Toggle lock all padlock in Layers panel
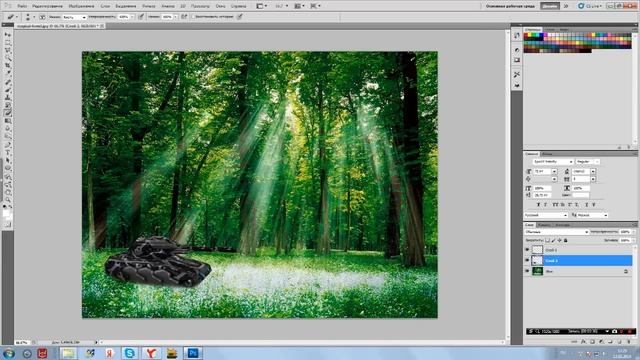Image resolution: width=640 pixels, height=360 pixels. 565,240
